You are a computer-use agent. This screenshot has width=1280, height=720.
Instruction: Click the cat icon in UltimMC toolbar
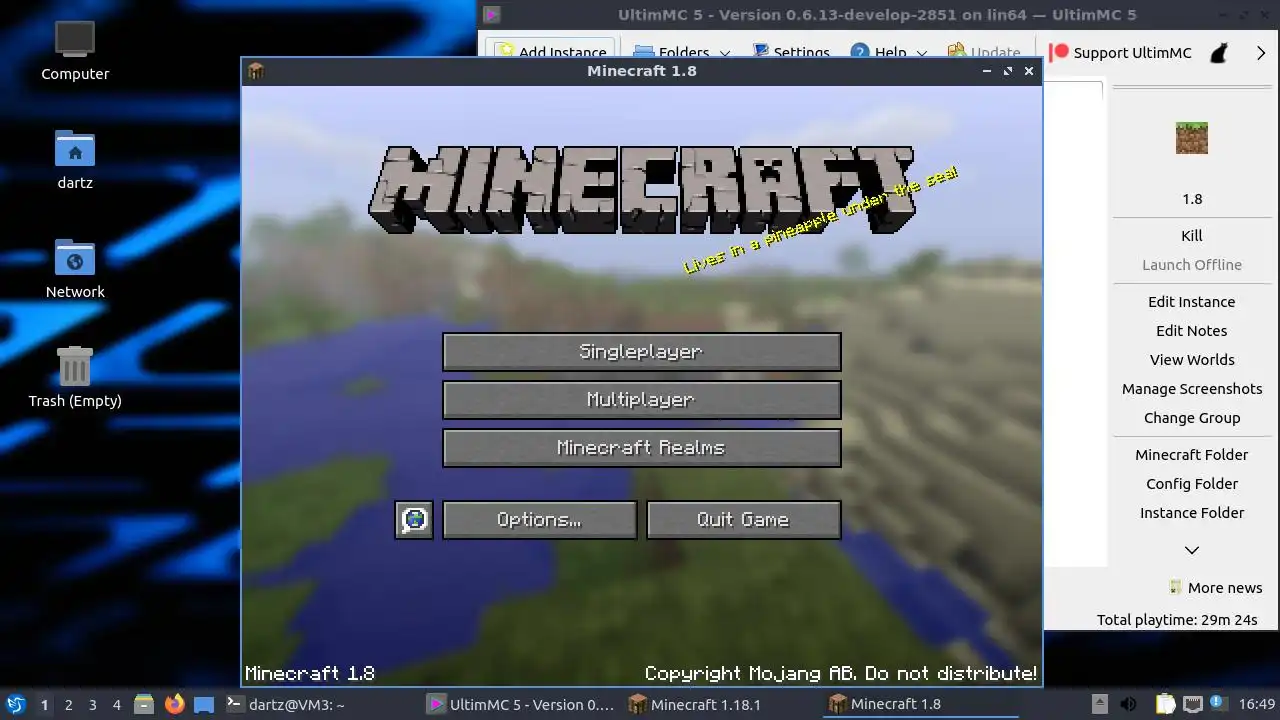pos(1219,53)
